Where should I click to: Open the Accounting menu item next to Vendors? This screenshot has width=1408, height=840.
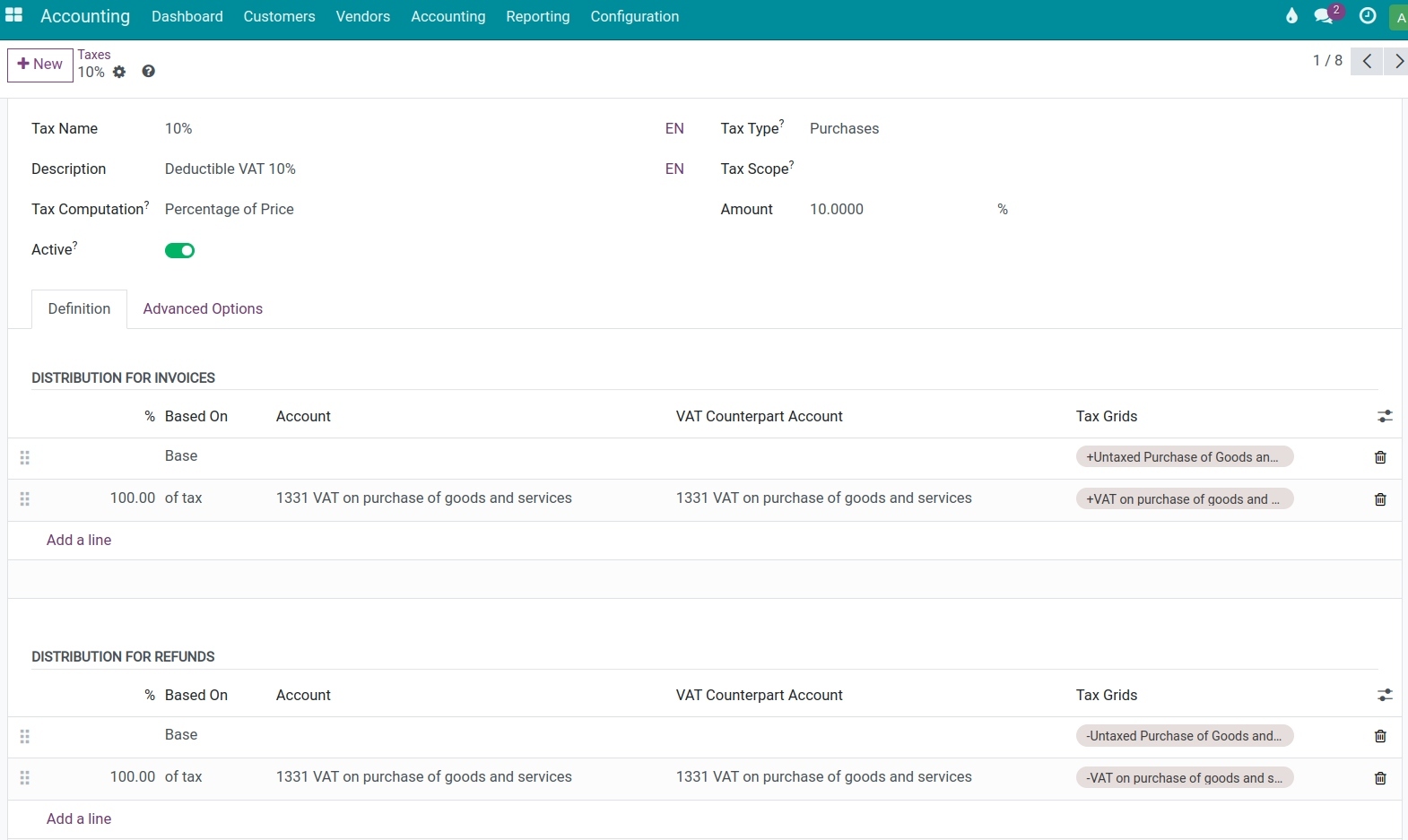coord(448,16)
